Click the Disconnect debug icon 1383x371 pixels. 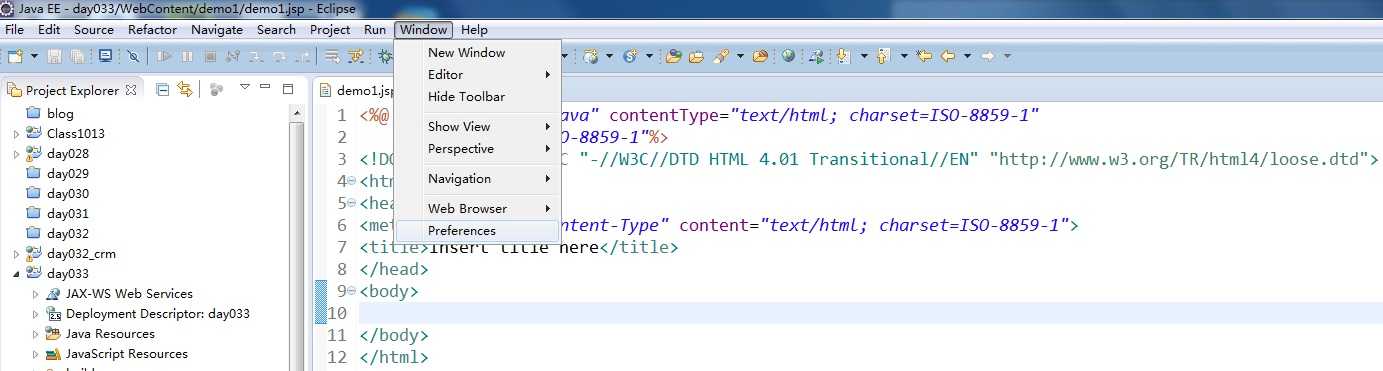coord(233,56)
